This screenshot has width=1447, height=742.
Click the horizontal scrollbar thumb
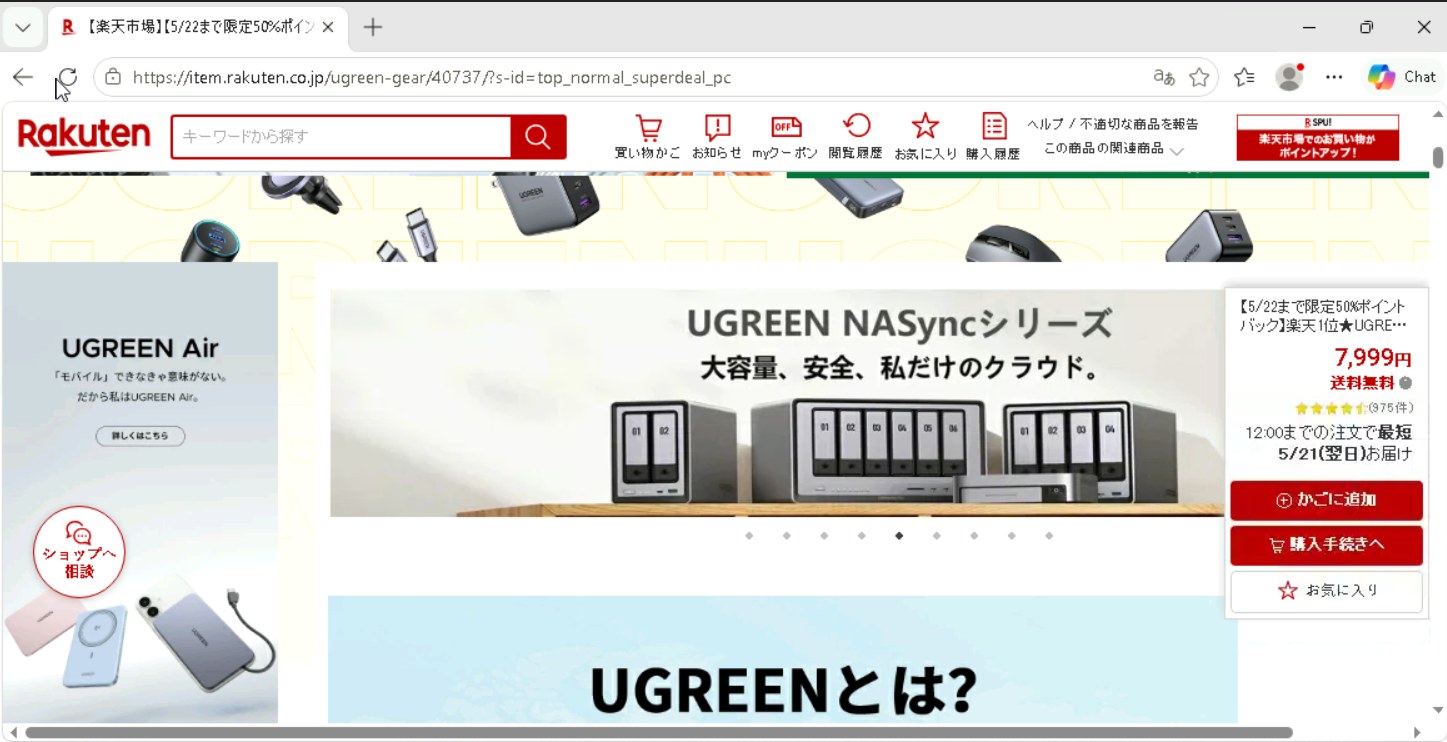659,733
